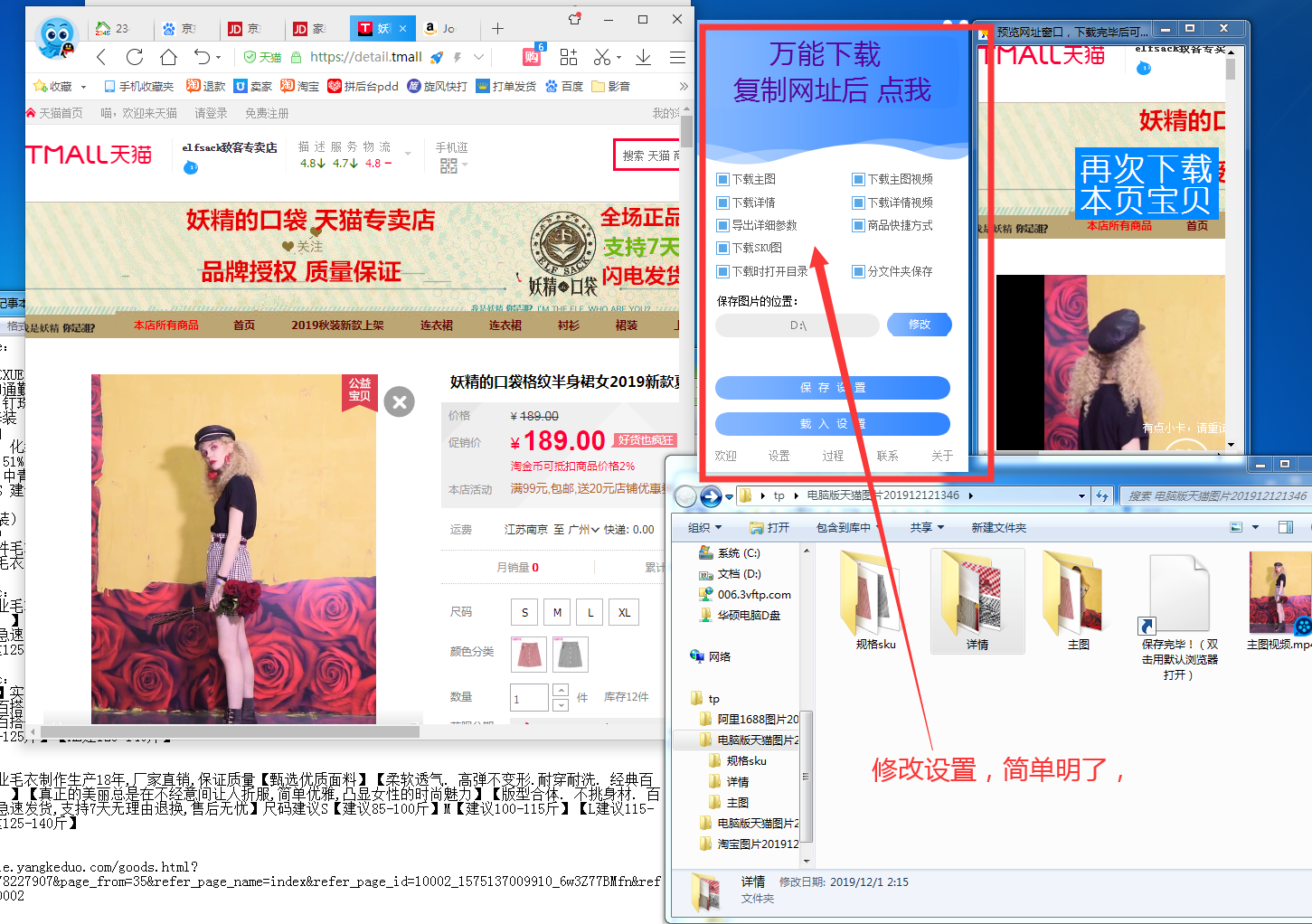Image resolution: width=1312 pixels, height=924 pixels.
Task: Open the browser downloads arrow icon
Action: (643, 57)
